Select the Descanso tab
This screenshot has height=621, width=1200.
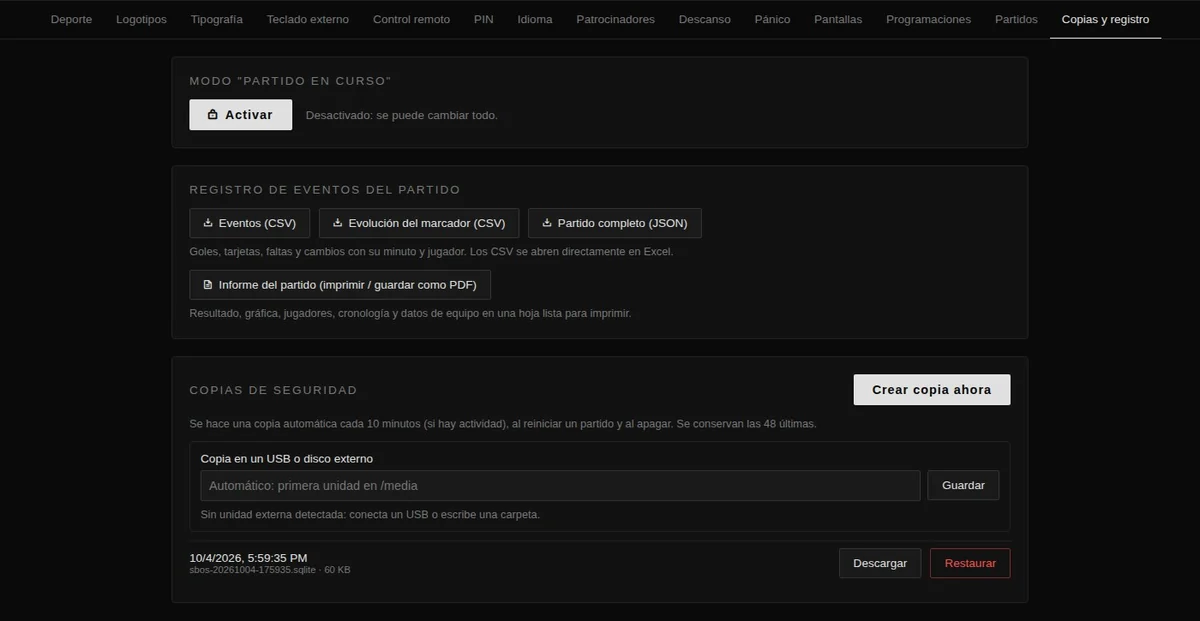click(x=704, y=19)
